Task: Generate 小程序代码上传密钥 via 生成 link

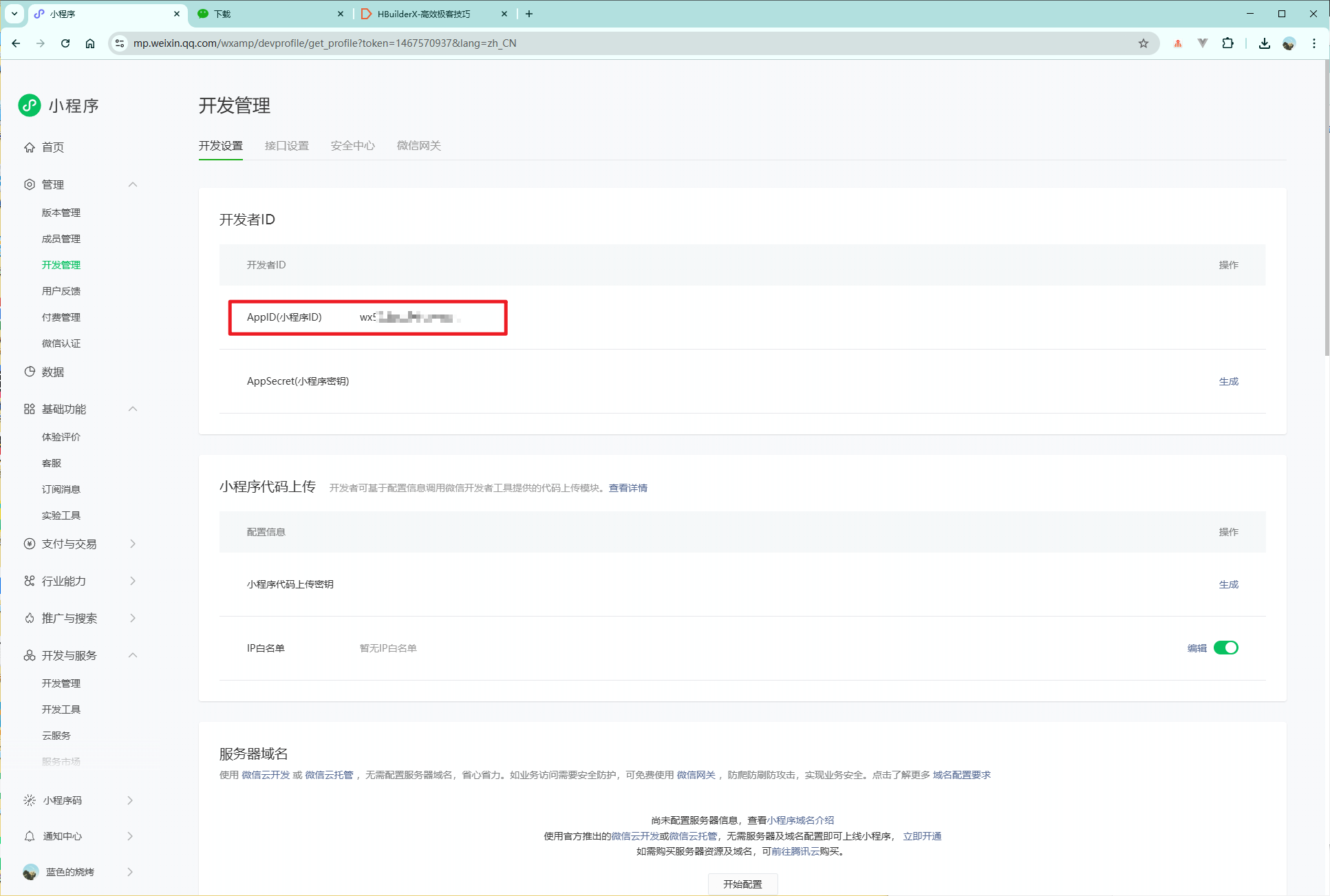Action: (1229, 584)
